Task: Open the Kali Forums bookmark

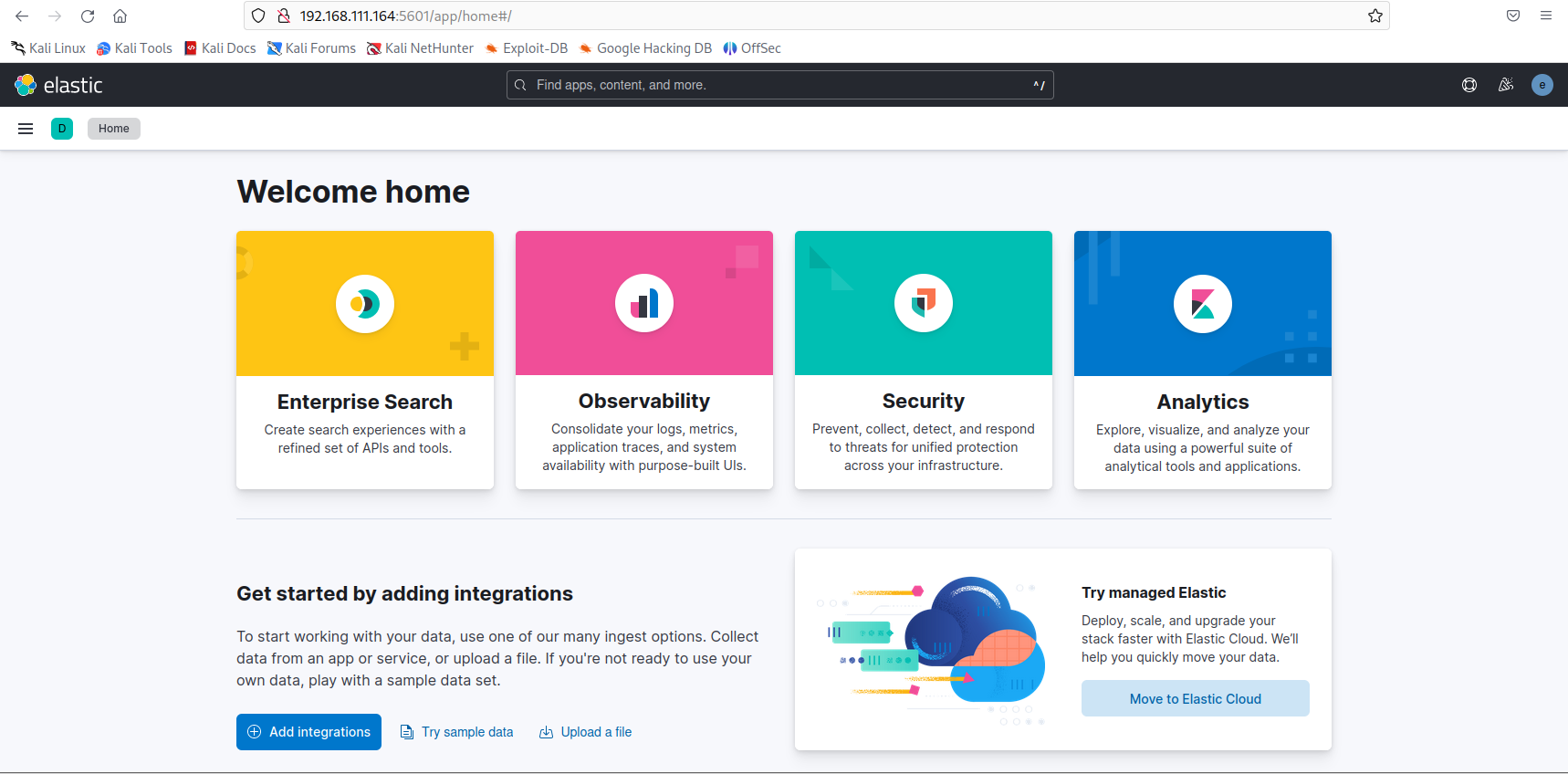Action: pyautogui.click(x=311, y=48)
